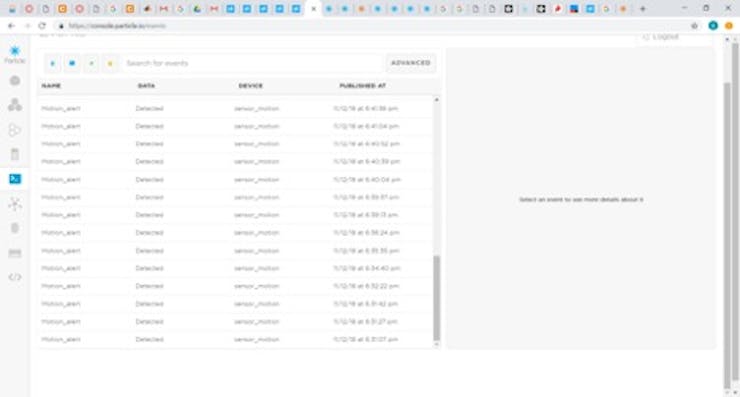Select the event published at 6:34:40 pm

[x=235, y=268]
